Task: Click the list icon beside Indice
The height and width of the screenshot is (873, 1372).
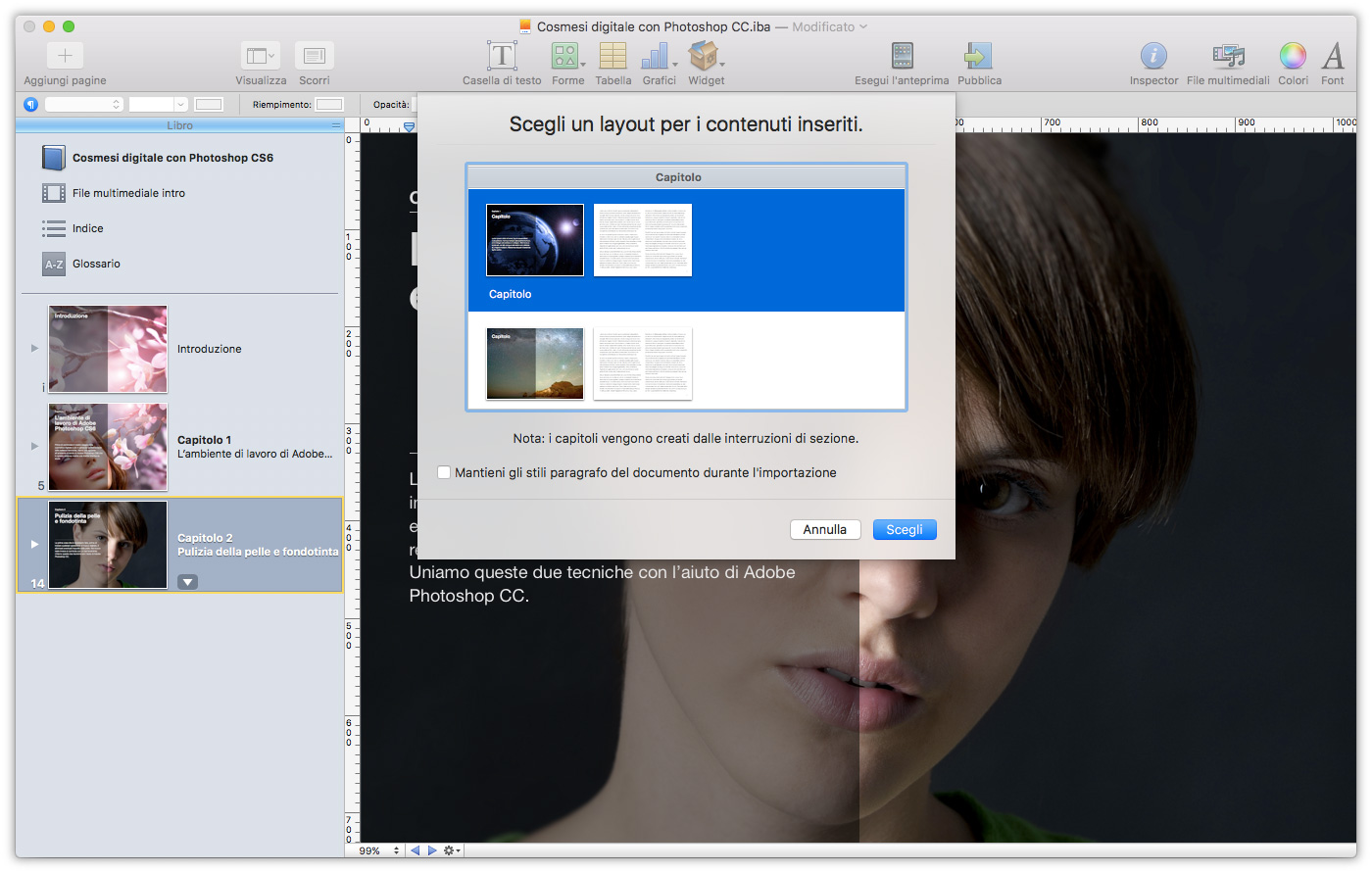Action: point(53,228)
